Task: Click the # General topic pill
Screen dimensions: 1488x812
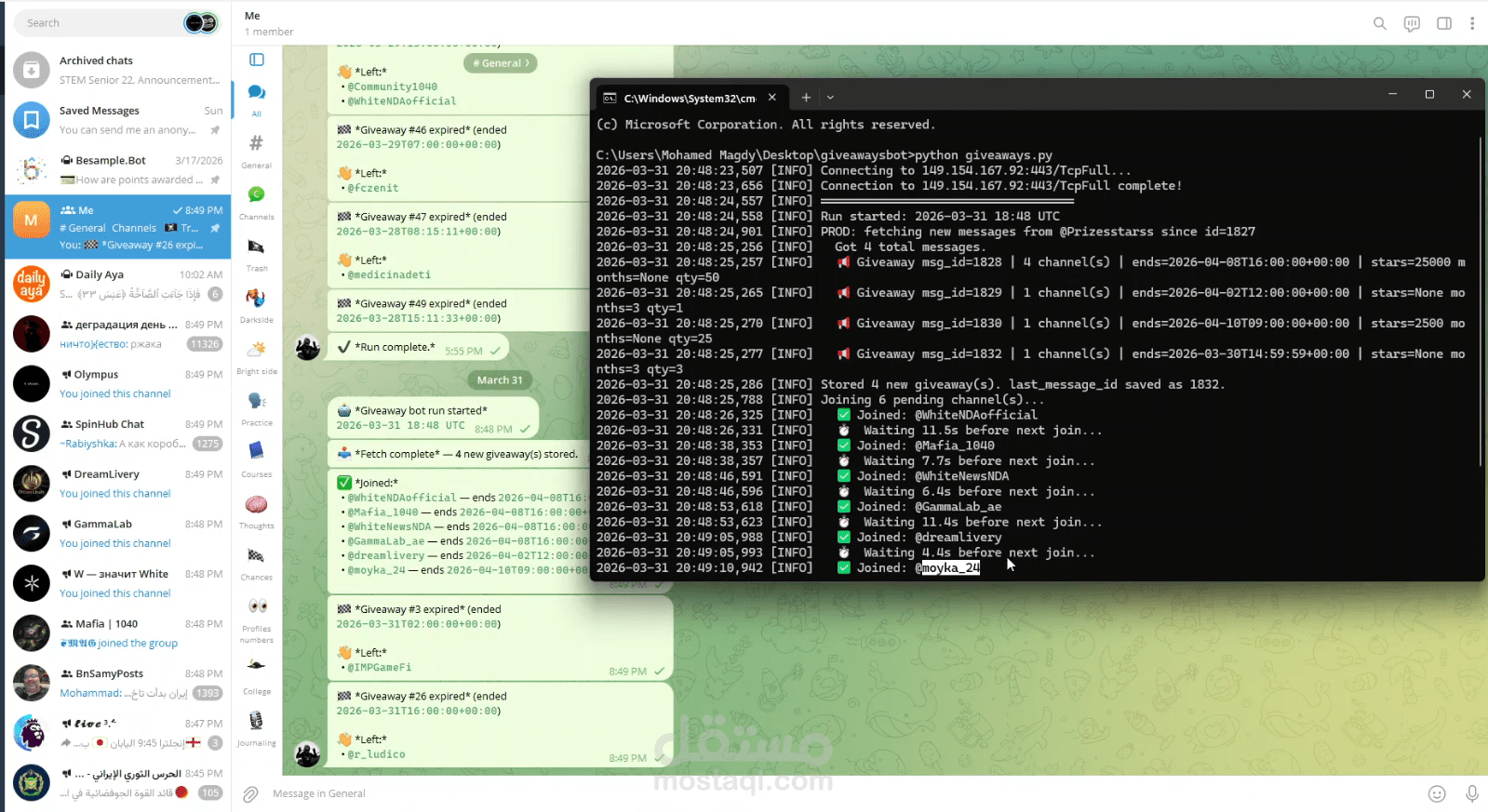Action: coord(501,63)
